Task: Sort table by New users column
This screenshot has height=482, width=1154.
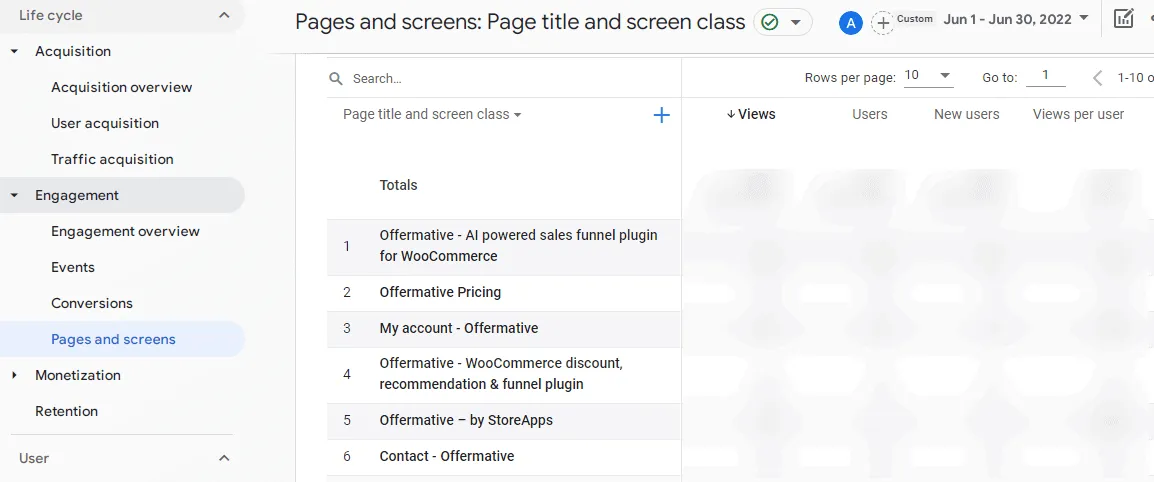Action: pyautogui.click(x=966, y=114)
